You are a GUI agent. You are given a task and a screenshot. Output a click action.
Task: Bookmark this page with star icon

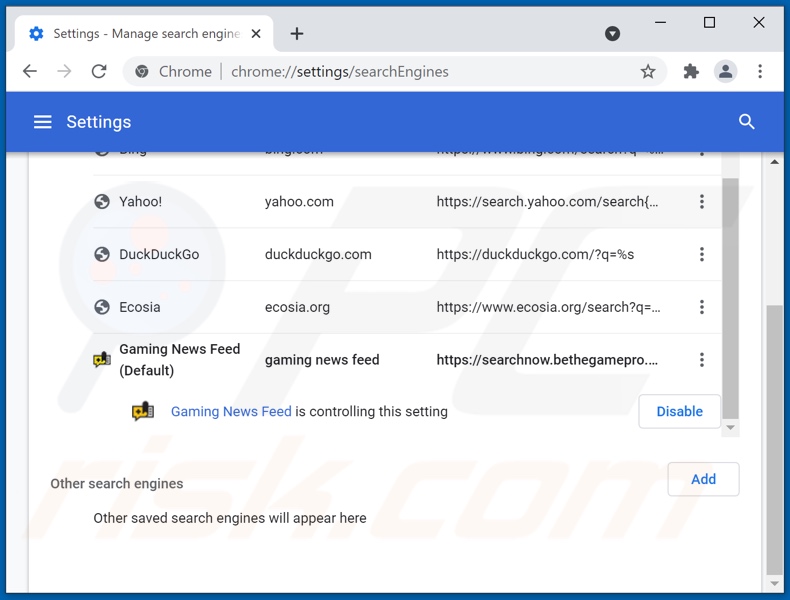pos(648,72)
